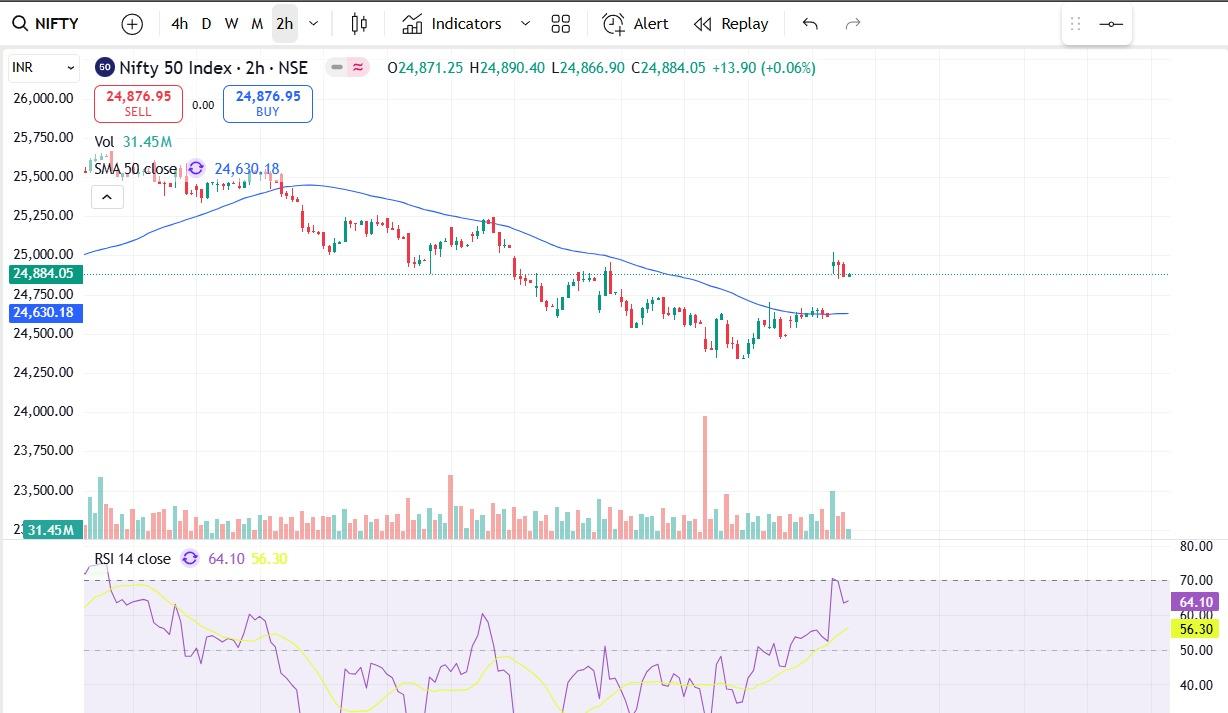Click the purple 64.10 RSI value label

tap(1196, 602)
